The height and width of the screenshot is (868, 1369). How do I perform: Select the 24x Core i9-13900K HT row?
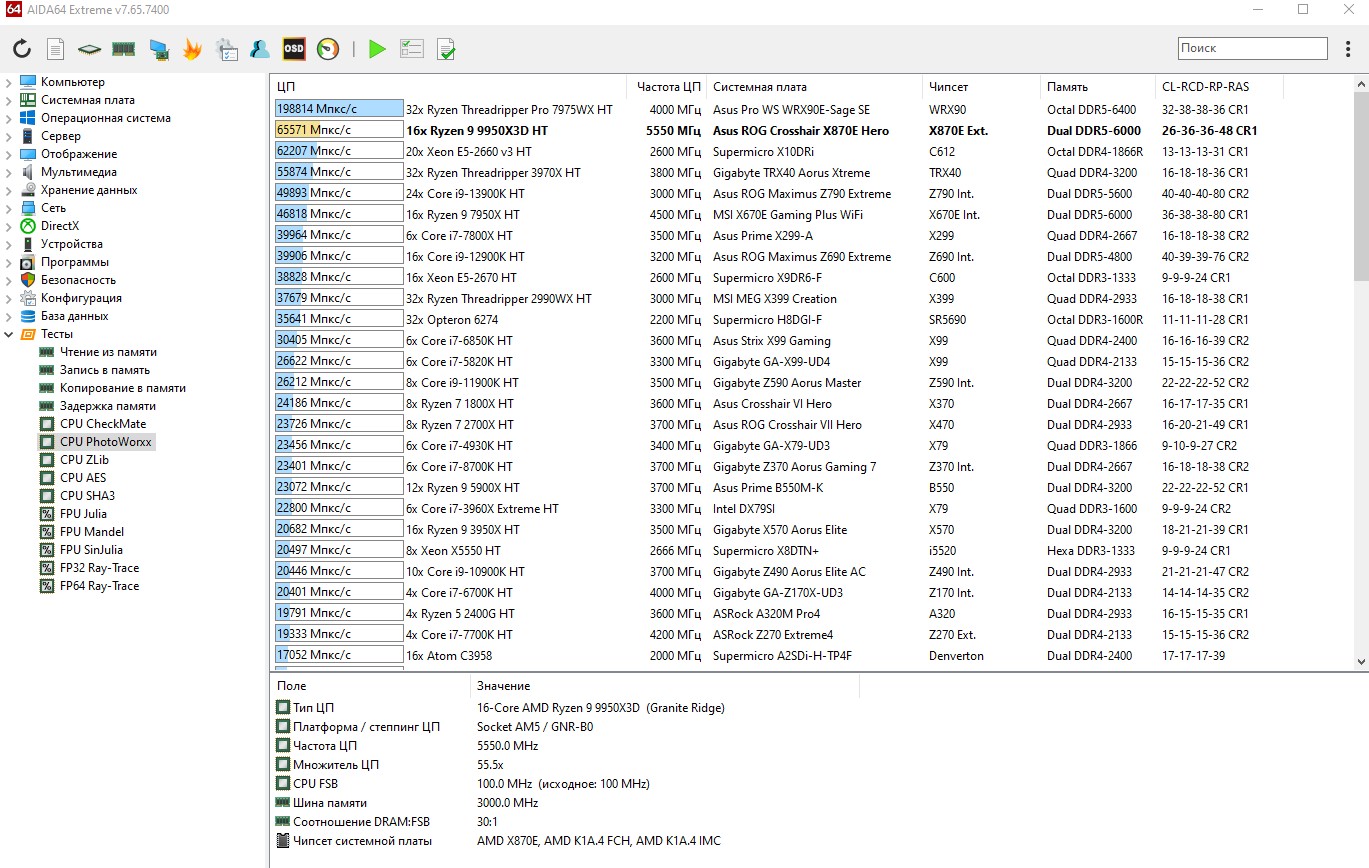(x=811, y=194)
